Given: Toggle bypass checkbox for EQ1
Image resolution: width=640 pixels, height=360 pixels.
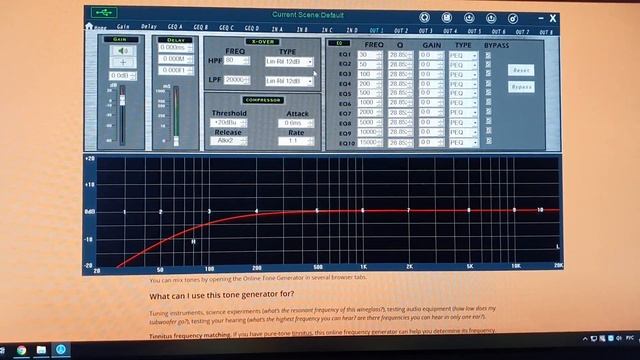Looking at the screenshot, I should [488, 55].
